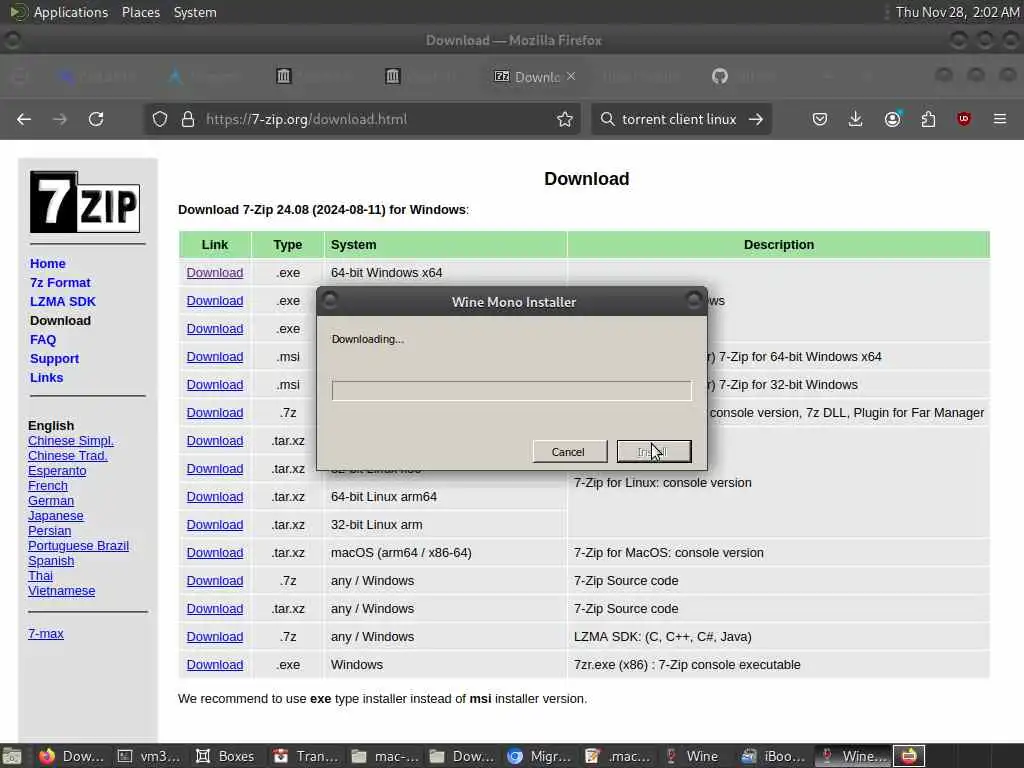Open the LZMA SDK link
Image resolution: width=1024 pixels, height=768 pixels.
point(63,302)
